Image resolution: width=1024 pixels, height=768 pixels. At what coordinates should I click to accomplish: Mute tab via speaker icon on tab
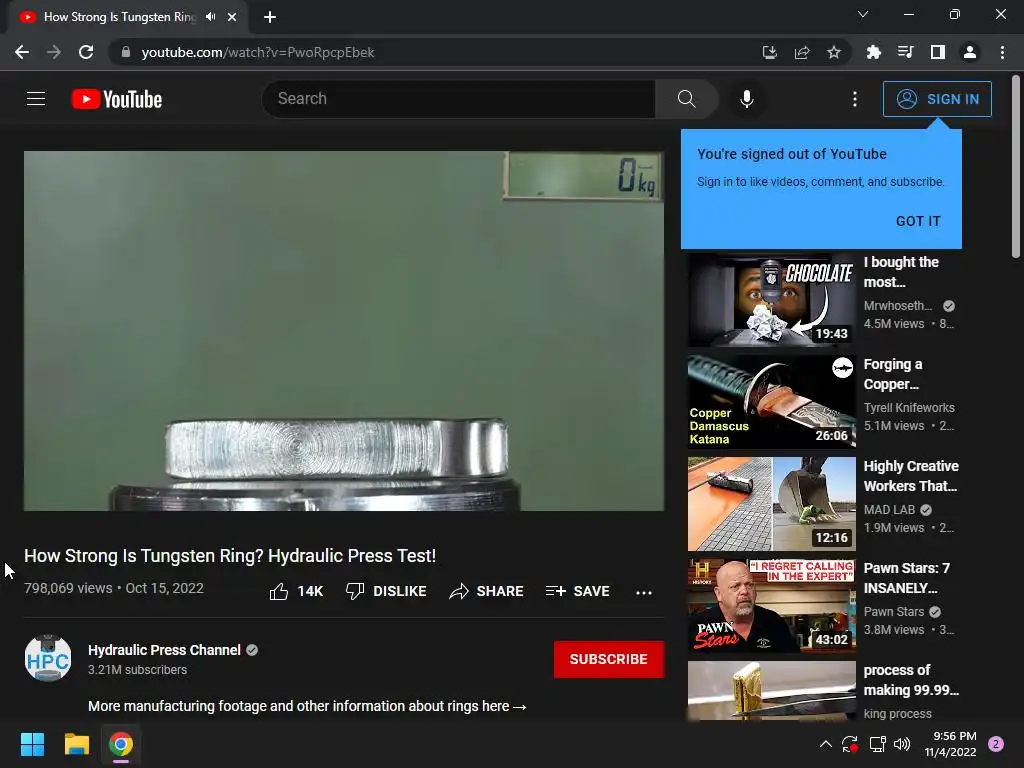[210, 17]
